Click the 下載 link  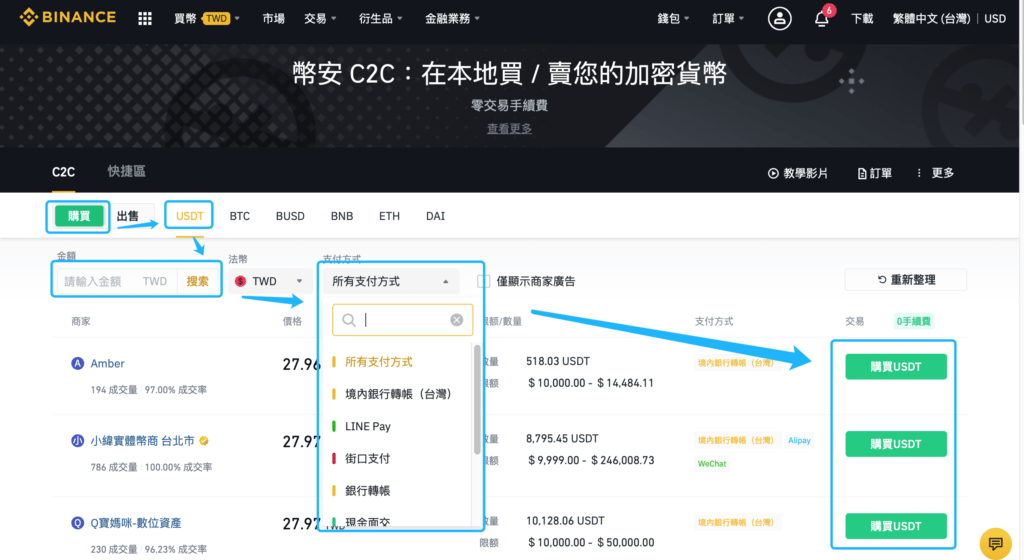click(x=862, y=18)
